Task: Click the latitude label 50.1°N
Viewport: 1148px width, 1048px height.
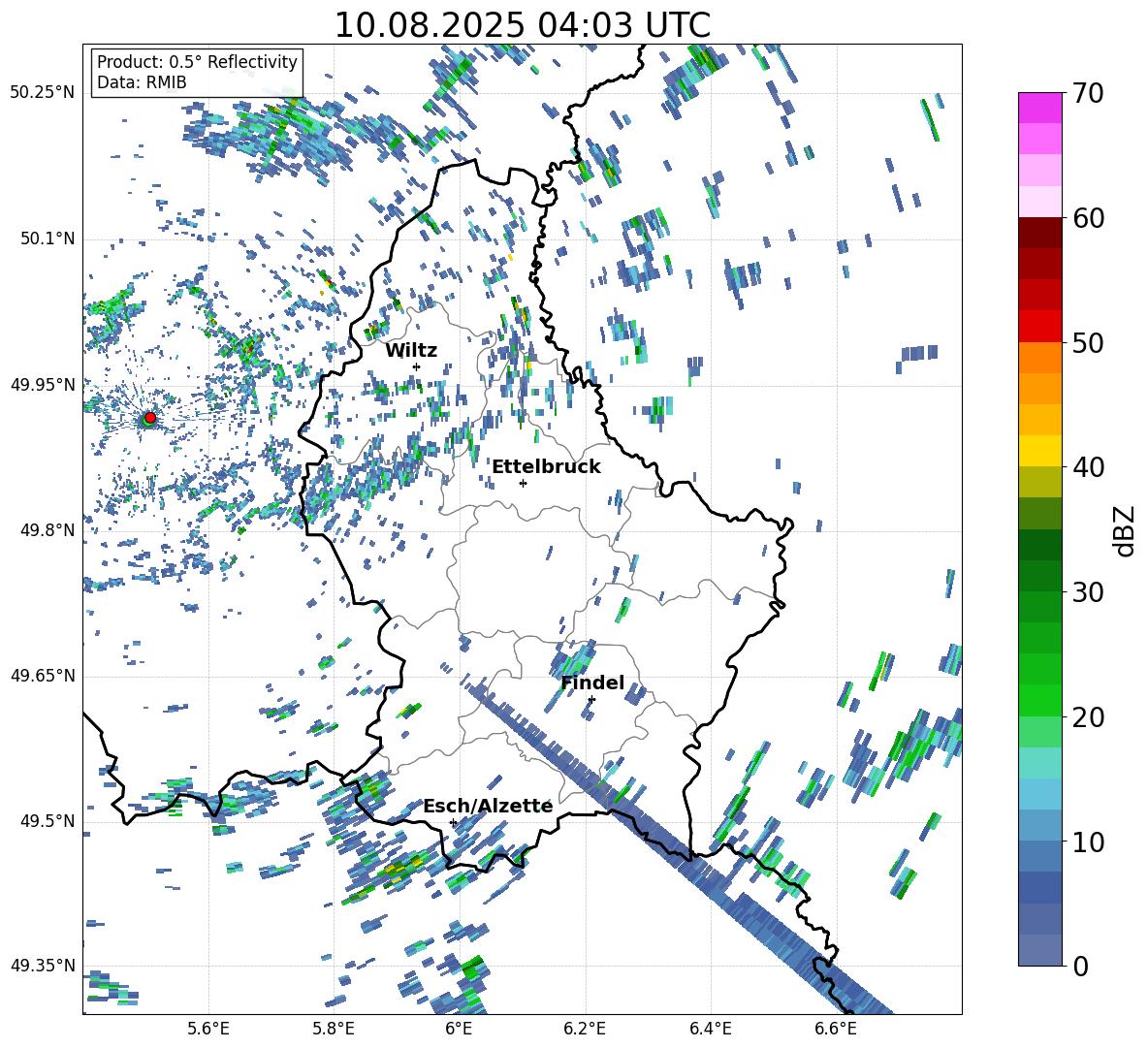Action: click(47, 238)
